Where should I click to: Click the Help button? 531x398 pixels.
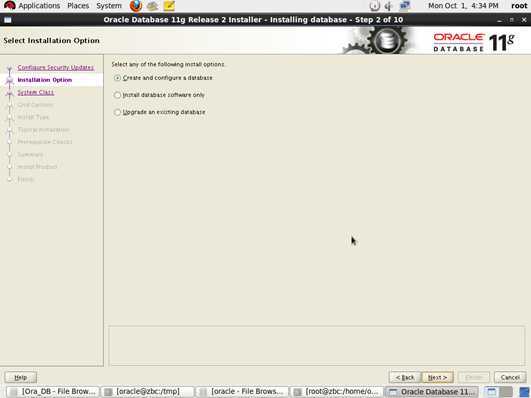tap(21, 377)
